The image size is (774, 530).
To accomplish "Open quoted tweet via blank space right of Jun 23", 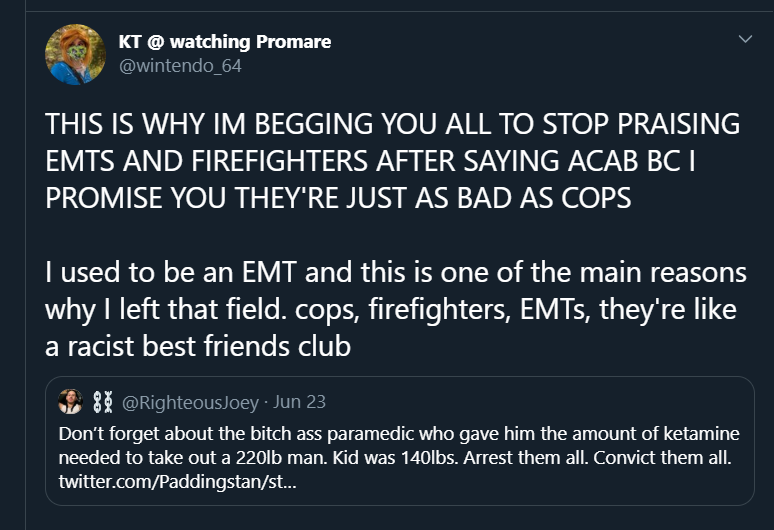I will click(538, 402).
